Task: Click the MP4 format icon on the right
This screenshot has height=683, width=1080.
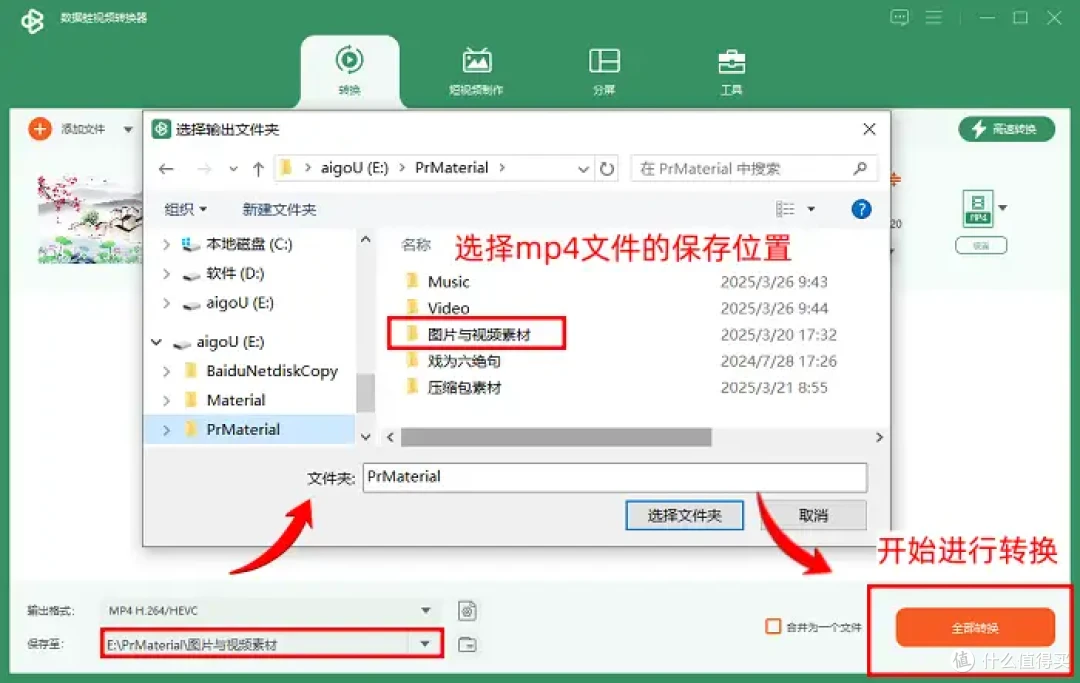Action: (x=977, y=208)
